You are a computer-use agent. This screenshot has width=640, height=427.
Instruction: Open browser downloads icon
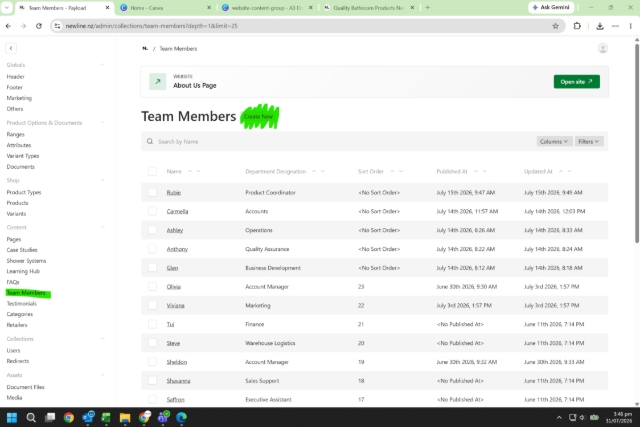[600, 26]
